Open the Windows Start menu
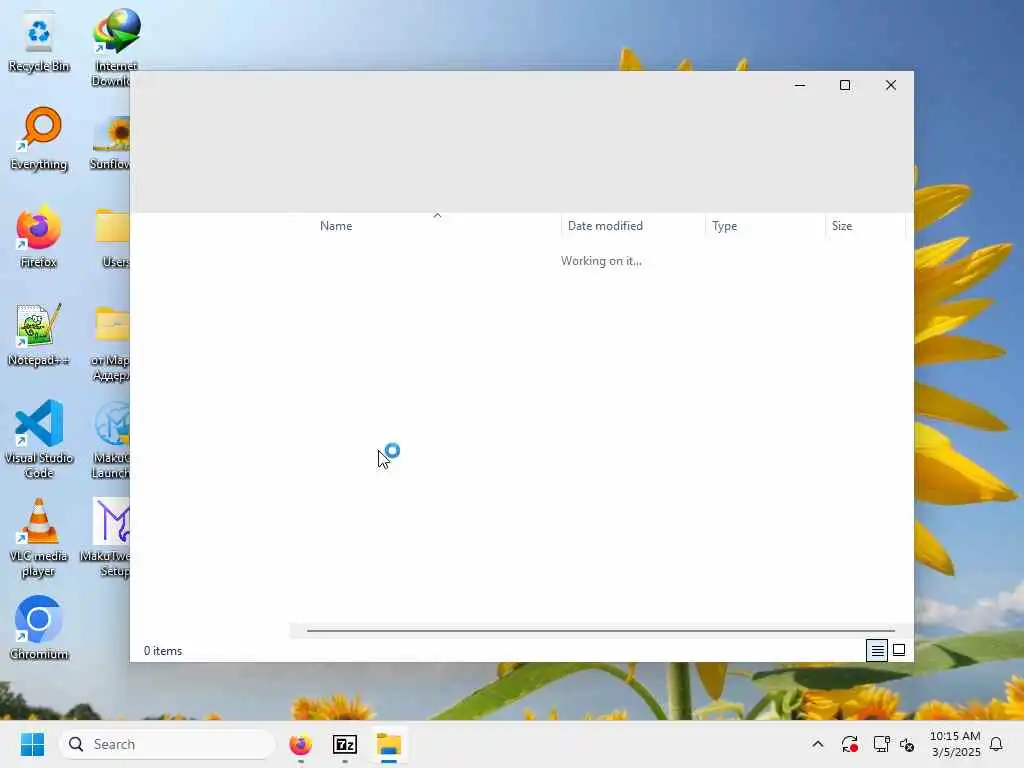 [x=32, y=744]
